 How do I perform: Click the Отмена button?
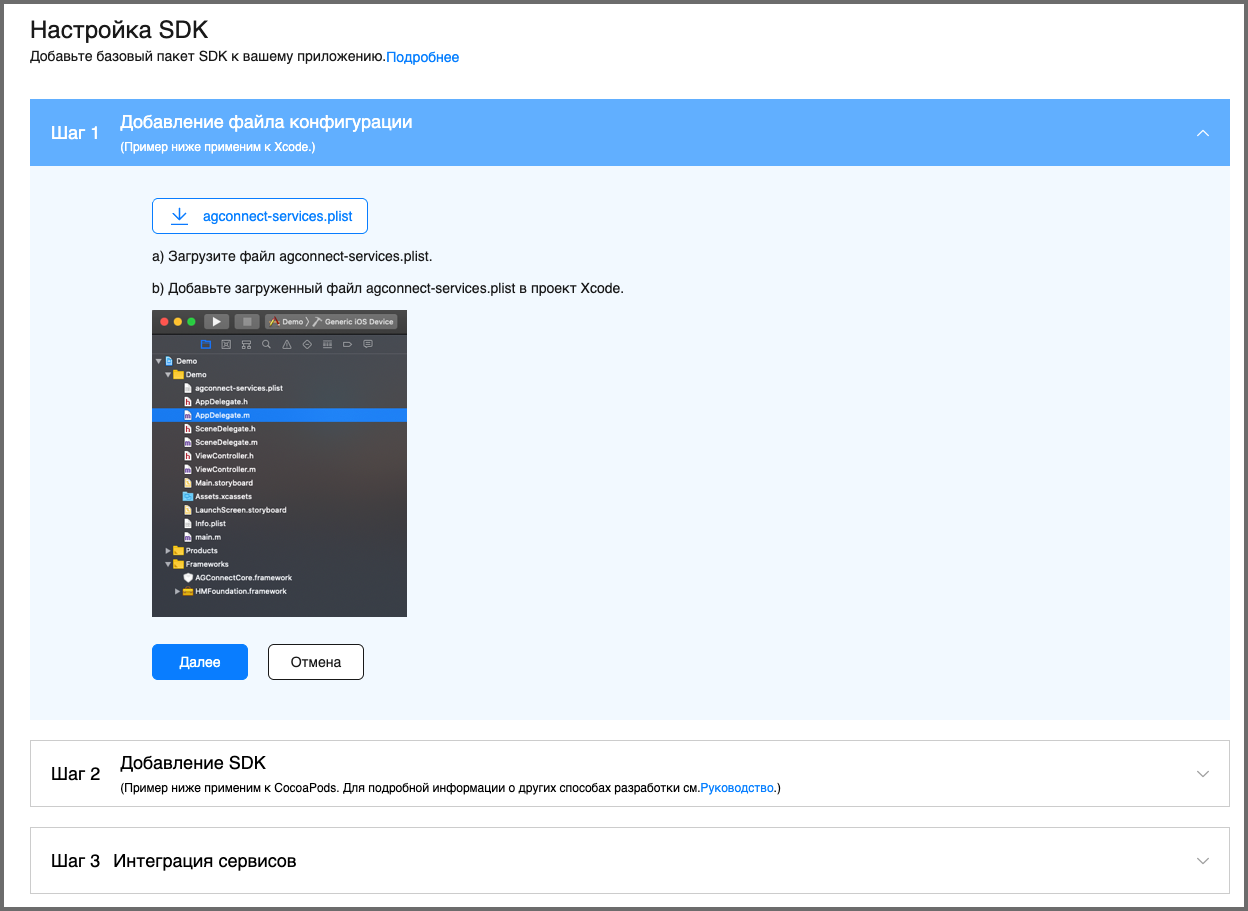(315, 662)
